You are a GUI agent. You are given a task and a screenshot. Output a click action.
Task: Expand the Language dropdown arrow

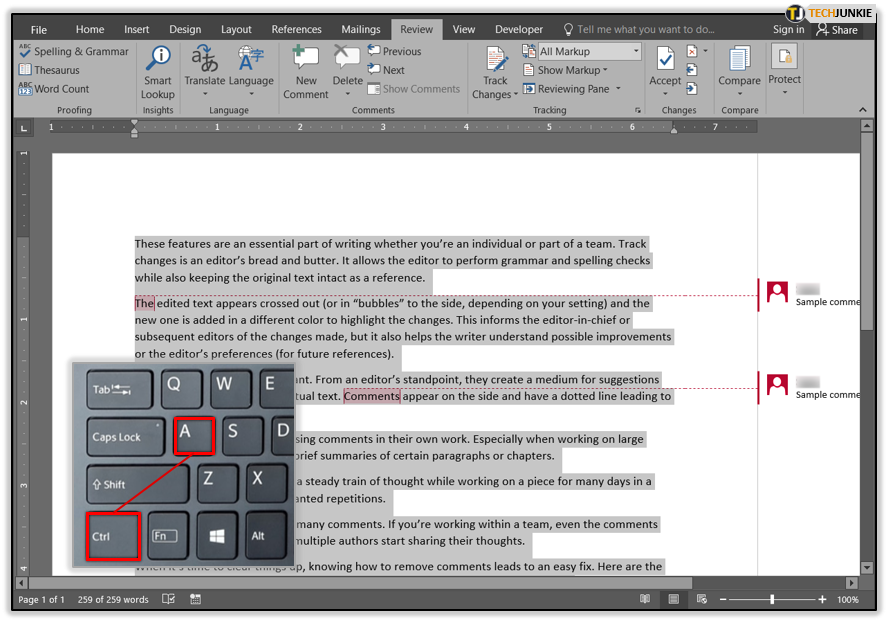[x=251, y=94]
